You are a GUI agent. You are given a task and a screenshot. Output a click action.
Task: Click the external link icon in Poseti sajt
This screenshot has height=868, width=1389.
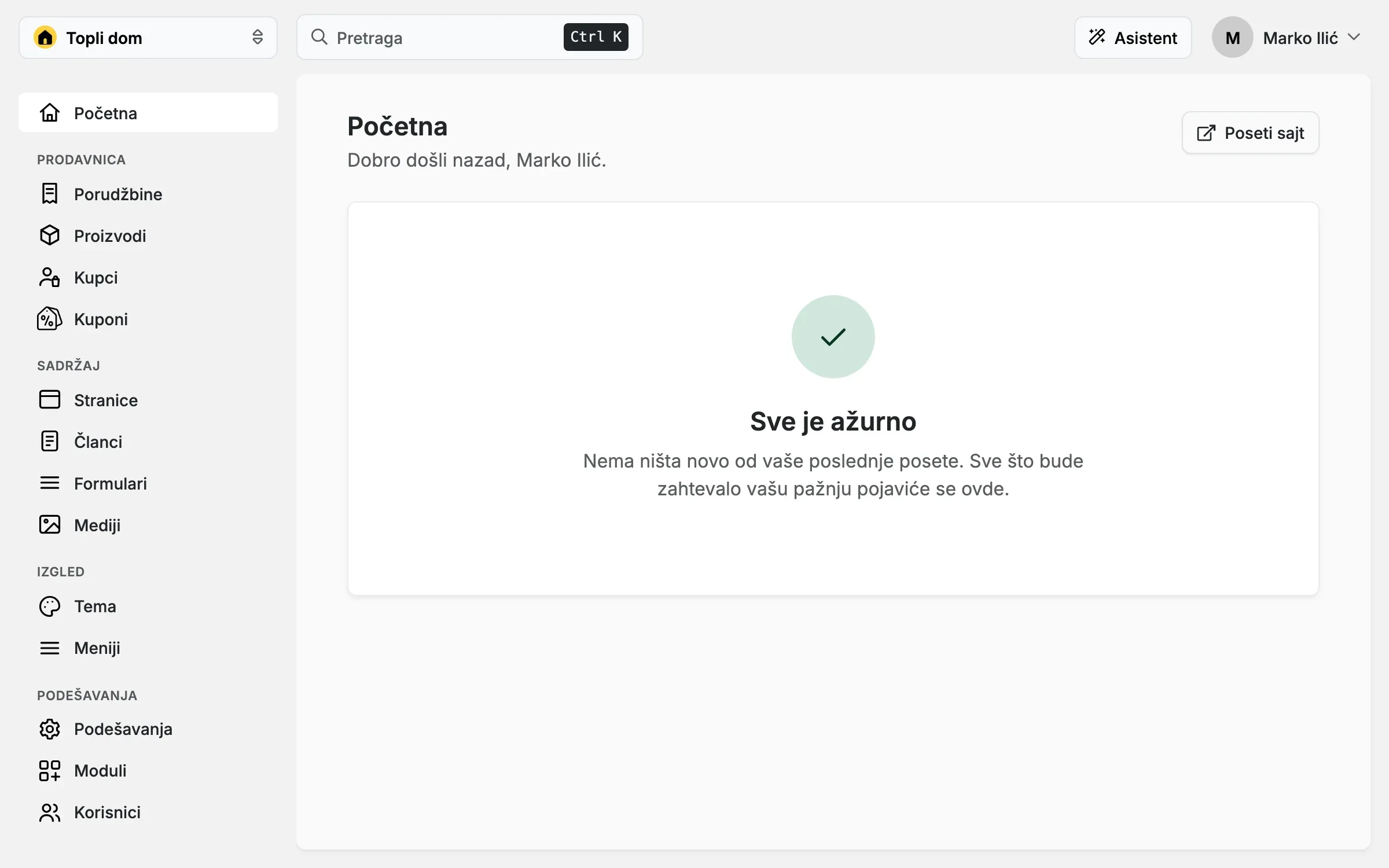1206,133
